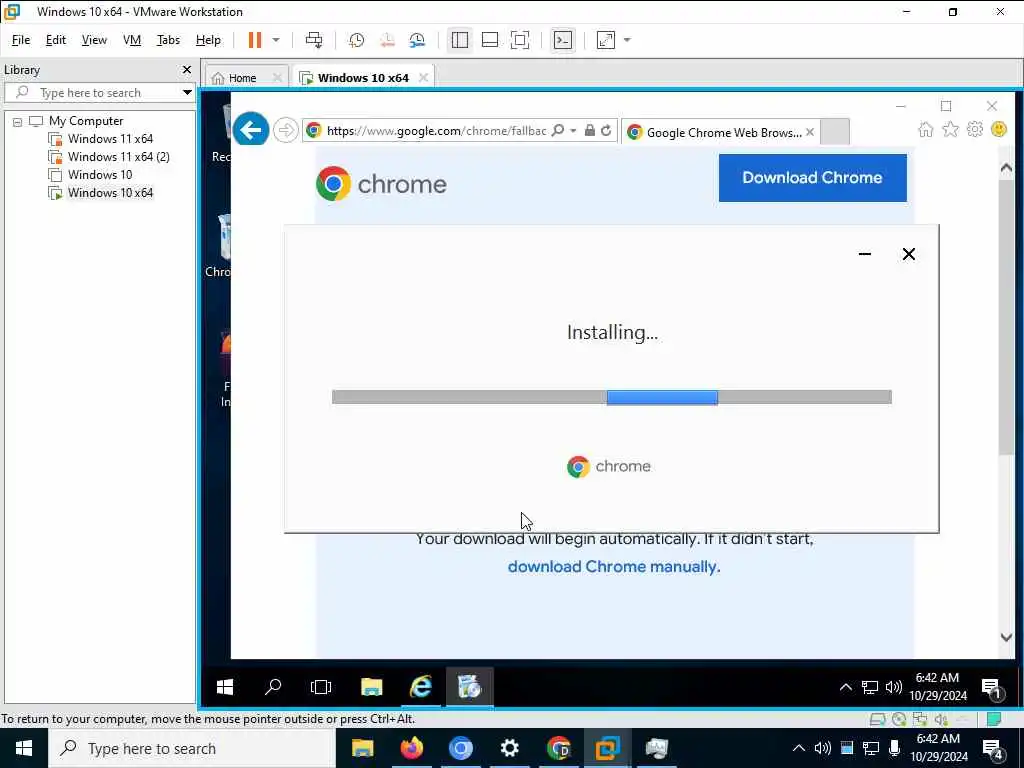Click the guest Task View icon

[x=321, y=686]
